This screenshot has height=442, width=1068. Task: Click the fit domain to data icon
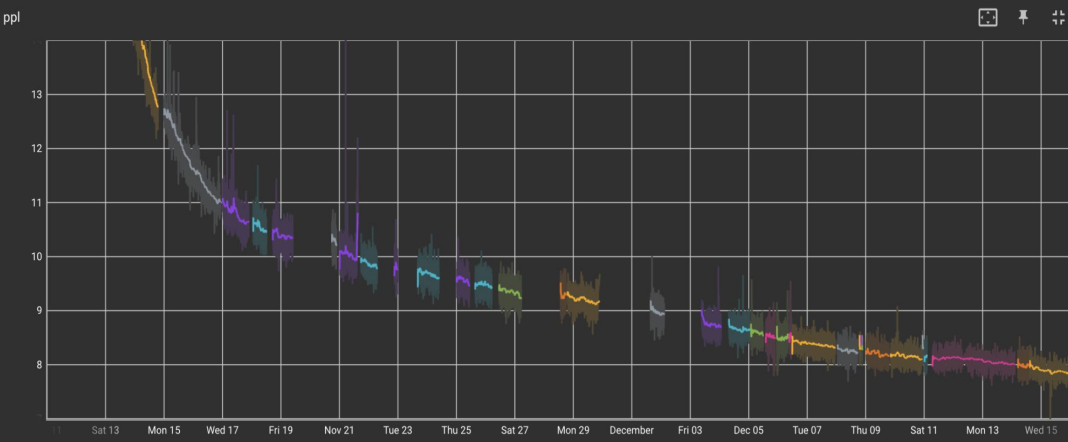click(988, 18)
